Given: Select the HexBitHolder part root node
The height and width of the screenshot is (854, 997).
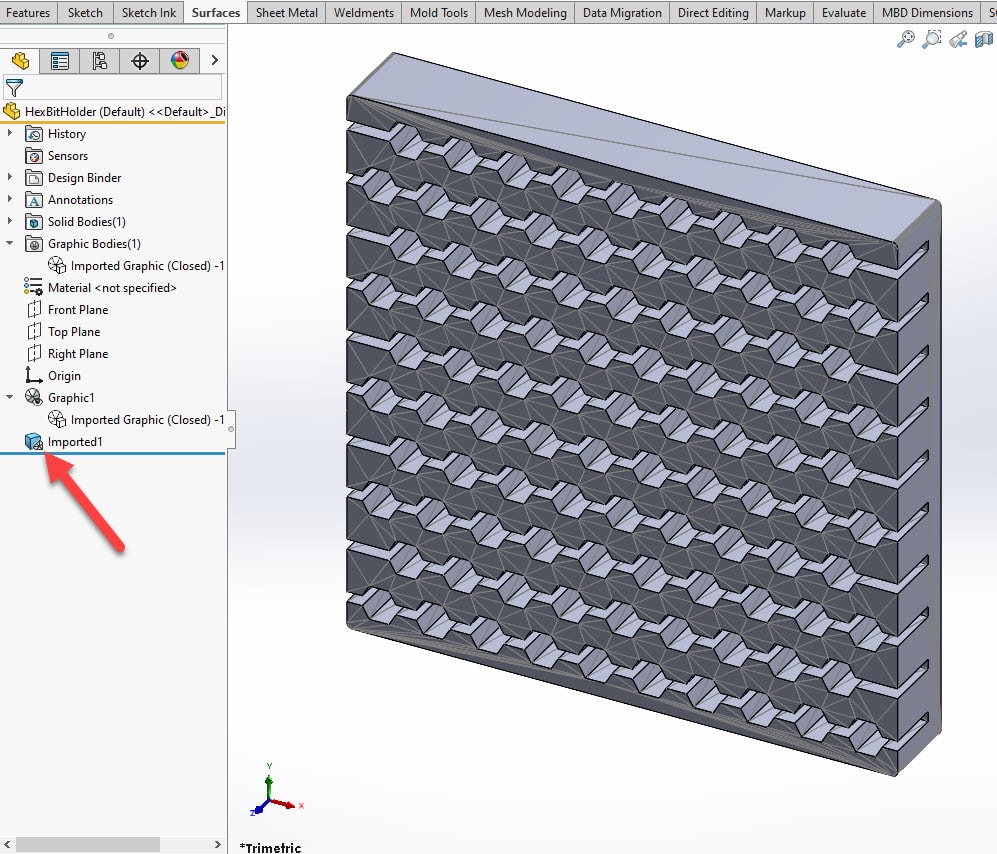Looking at the screenshot, I should pyautogui.click(x=114, y=112).
